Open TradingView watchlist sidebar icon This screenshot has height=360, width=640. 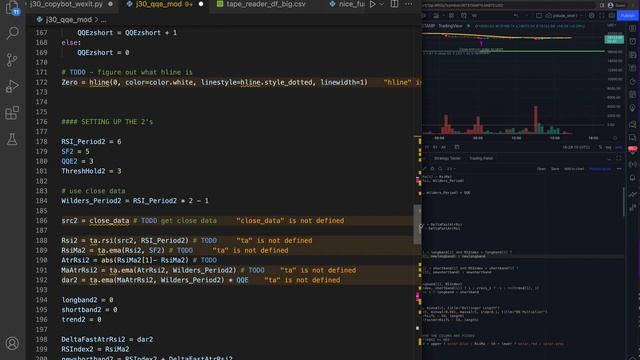(633, 28)
